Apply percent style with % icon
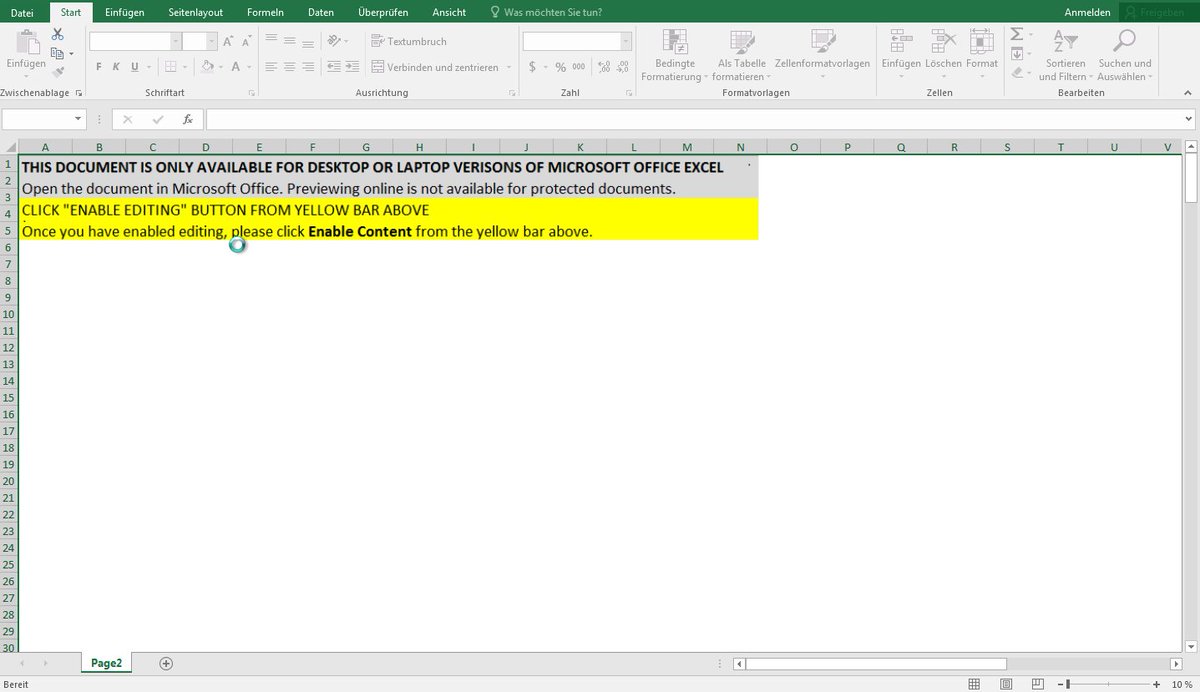This screenshot has width=1200, height=692. (x=560, y=67)
